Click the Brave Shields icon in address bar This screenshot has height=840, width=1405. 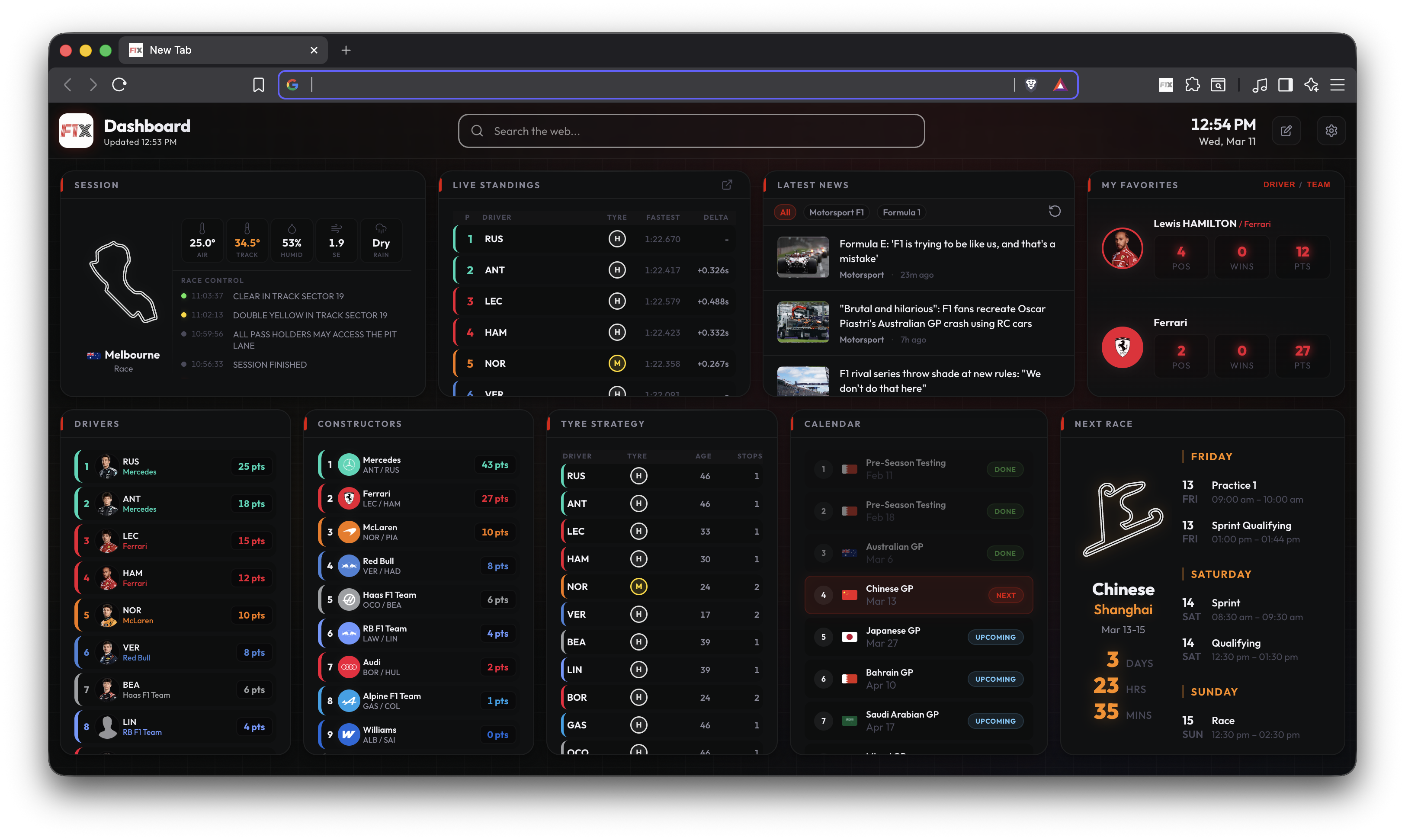[1031, 84]
